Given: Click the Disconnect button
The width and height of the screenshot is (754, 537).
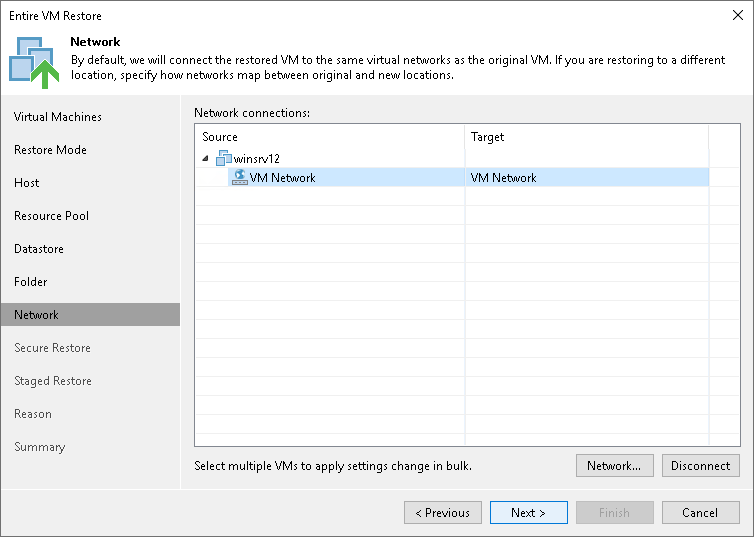Looking at the screenshot, I should [x=701, y=465].
